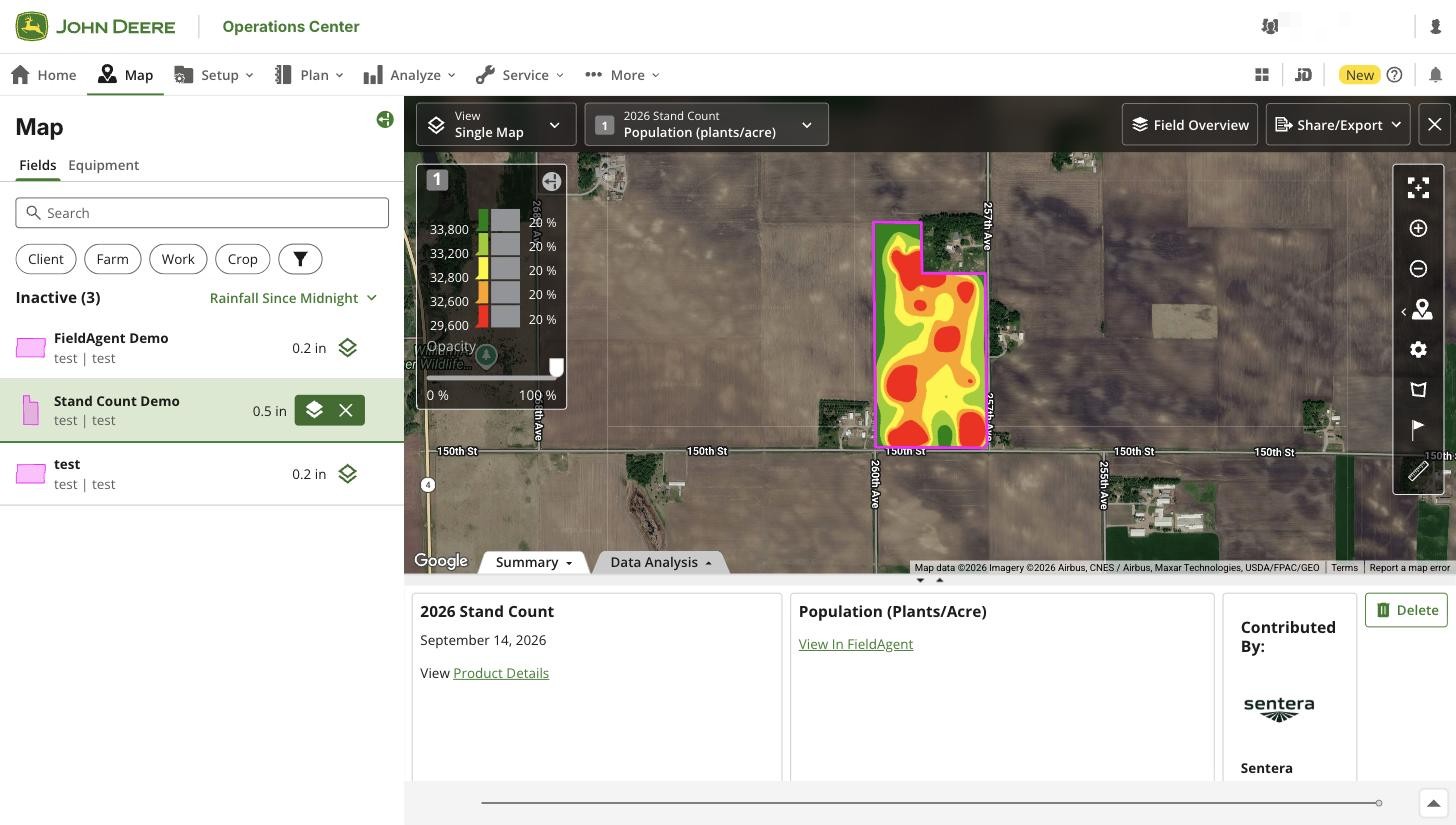Toggle the Crop filter chip
The height and width of the screenshot is (825, 1456).
coord(243,259)
